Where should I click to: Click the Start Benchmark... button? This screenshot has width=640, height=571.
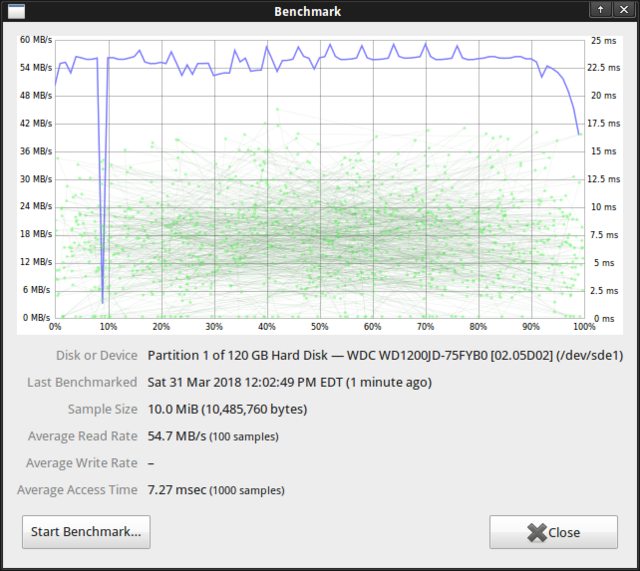point(86,532)
